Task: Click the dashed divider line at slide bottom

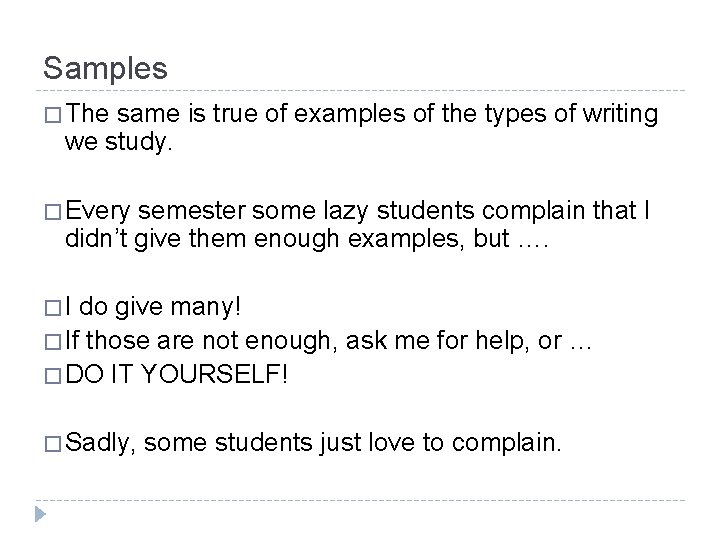Action: pos(360,500)
